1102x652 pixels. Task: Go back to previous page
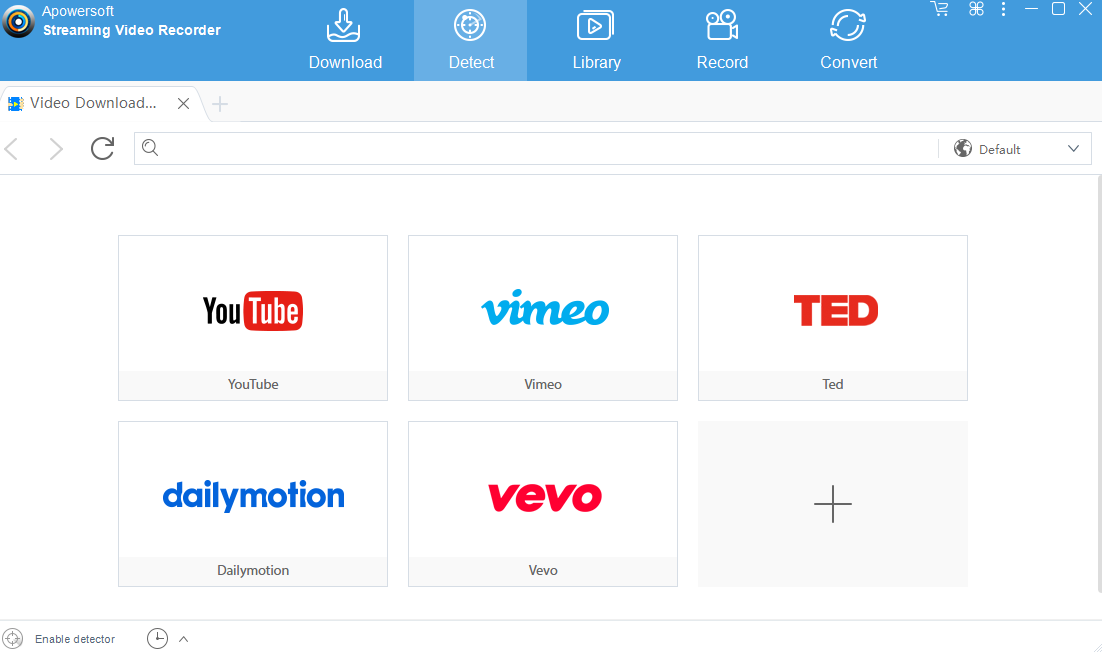point(11,149)
